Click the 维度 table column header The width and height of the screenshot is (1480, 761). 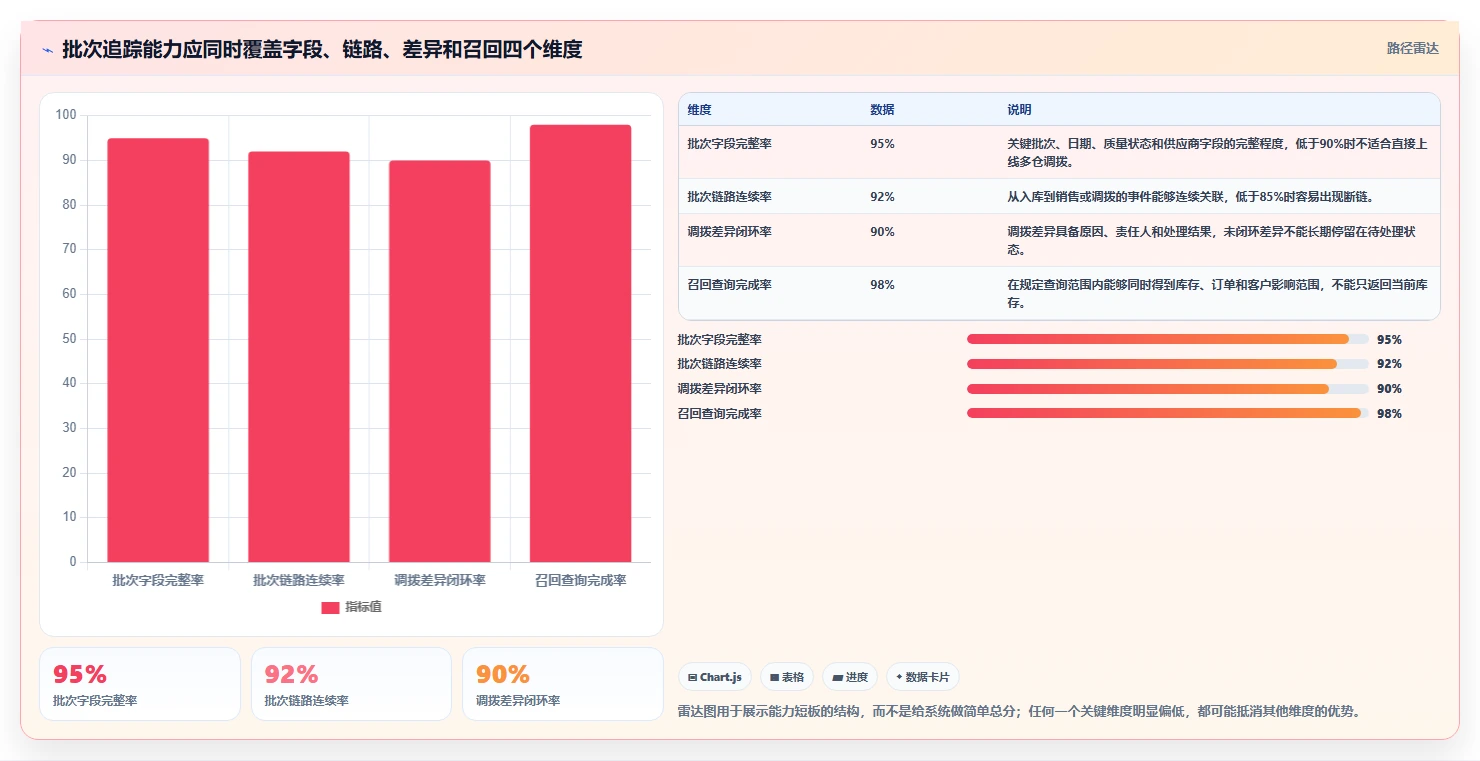tap(699, 110)
